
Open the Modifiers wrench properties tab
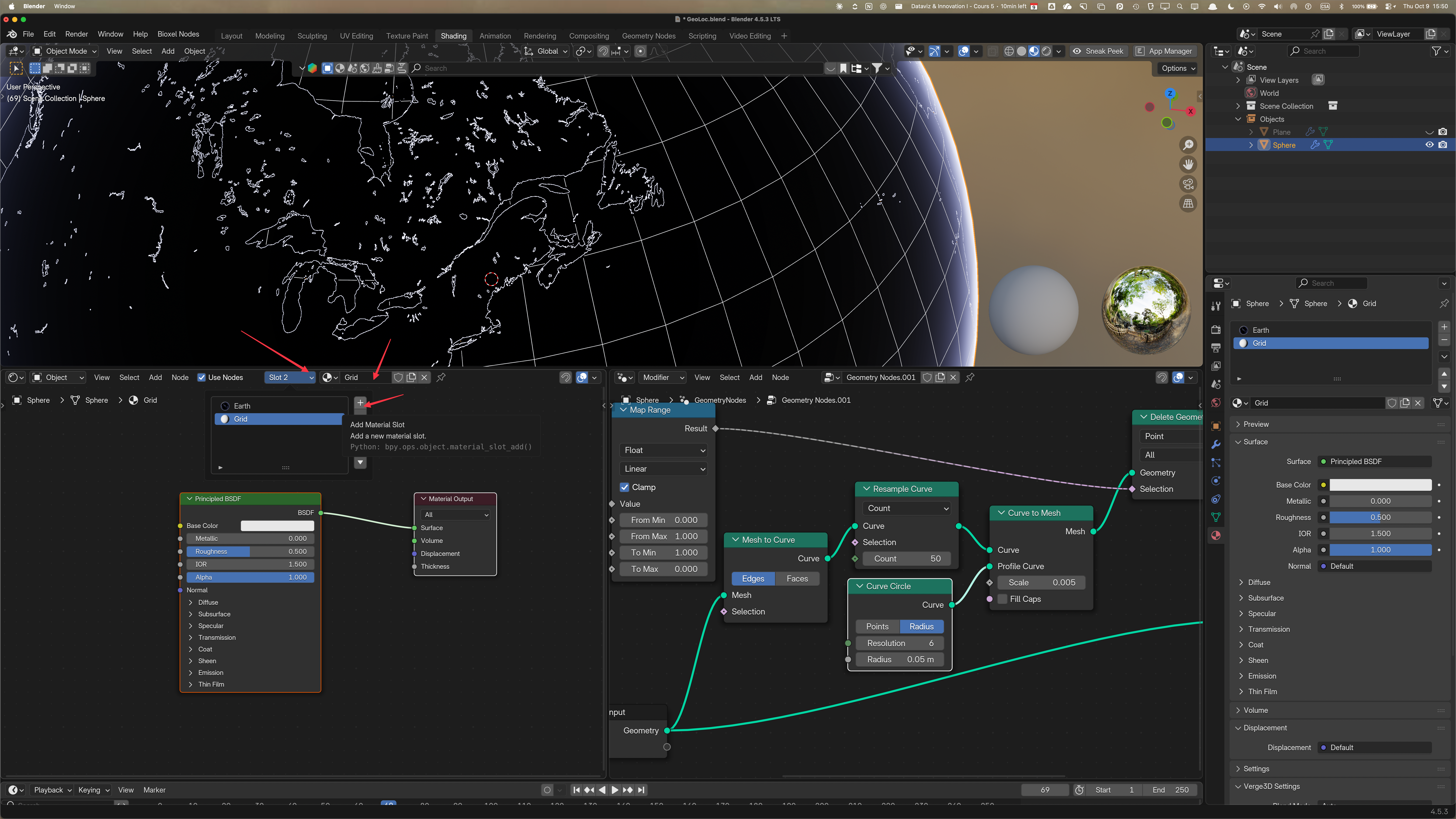tap(1216, 444)
